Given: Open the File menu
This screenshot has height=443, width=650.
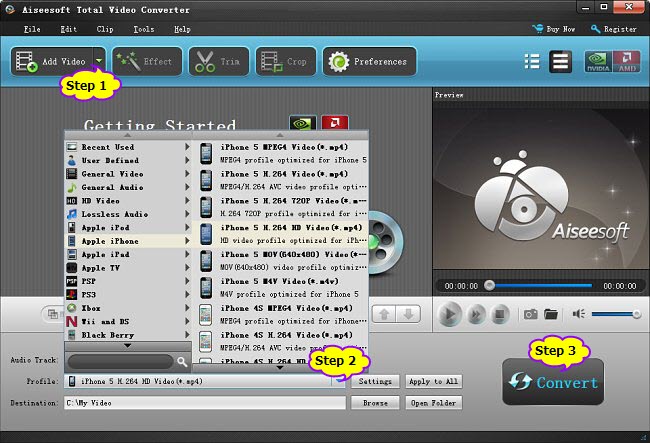Looking at the screenshot, I should (32, 29).
